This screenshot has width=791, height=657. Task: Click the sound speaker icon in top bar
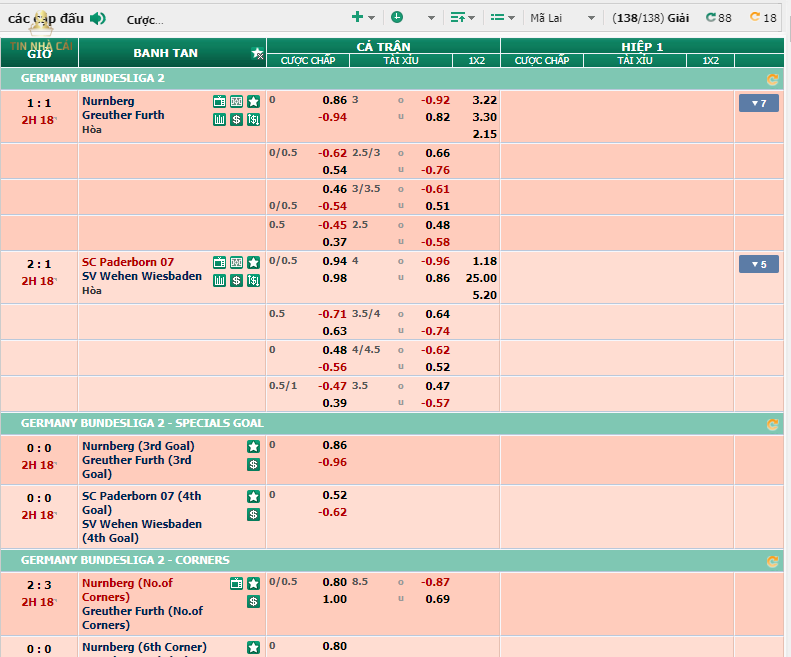[97, 18]
